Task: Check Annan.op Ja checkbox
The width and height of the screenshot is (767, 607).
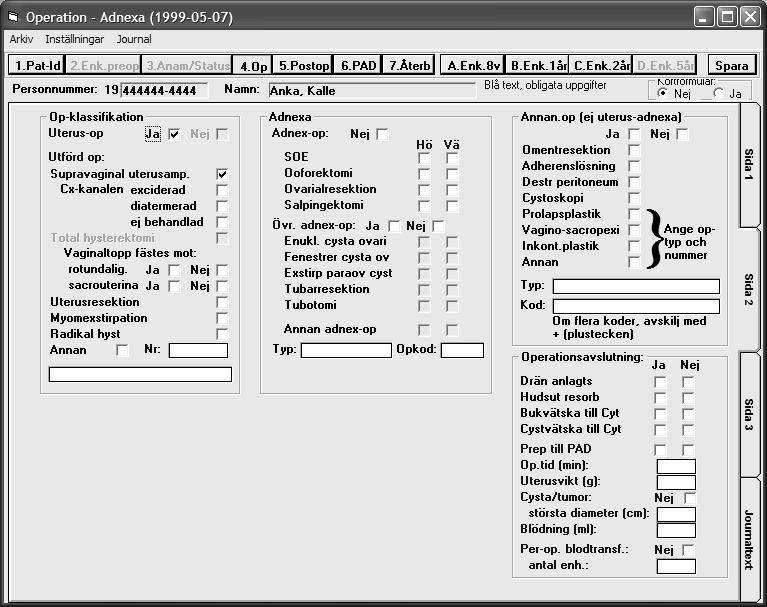Action: 633,134
